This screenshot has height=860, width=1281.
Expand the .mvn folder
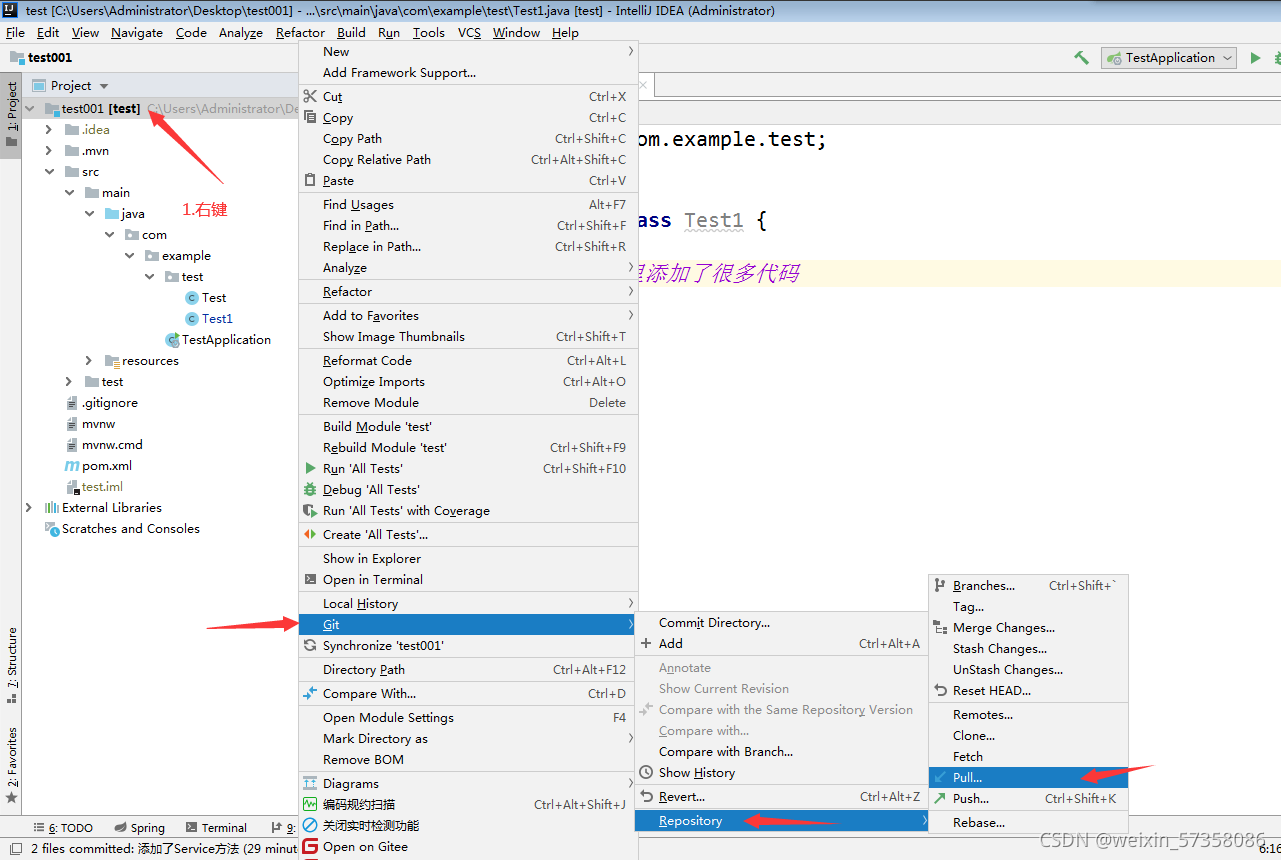49,151
